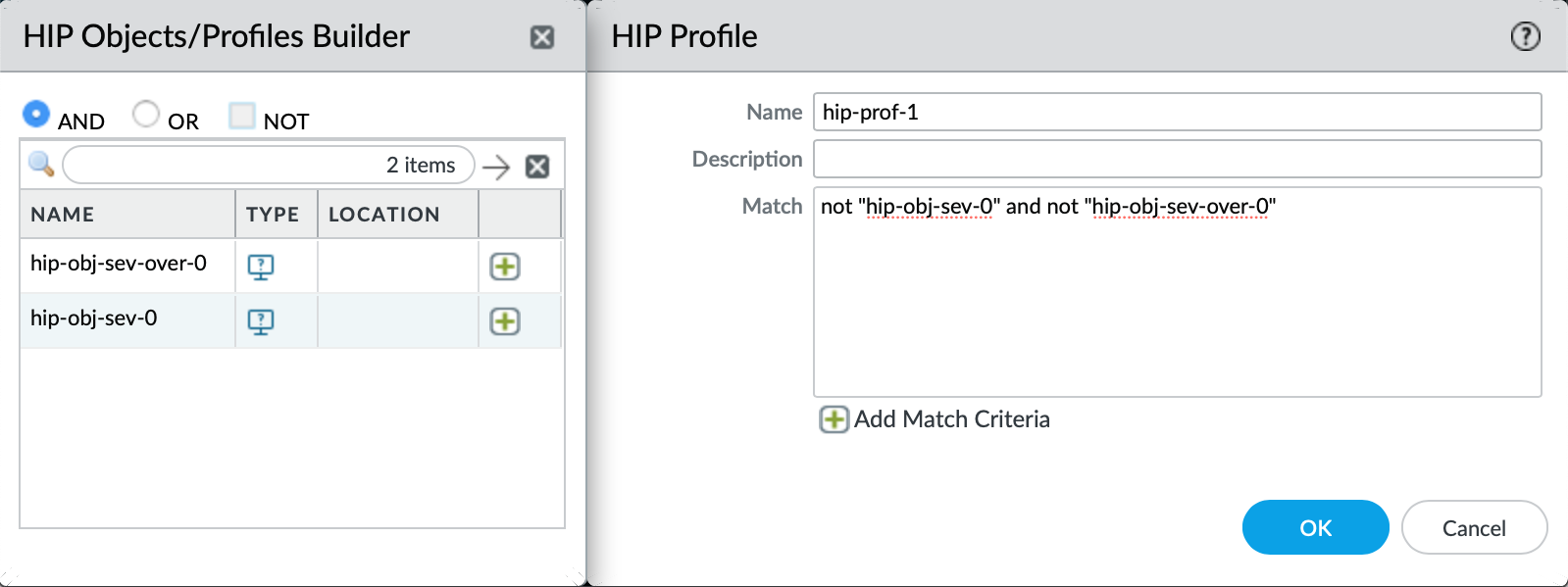The width and height of the screenshot is (1568, 587).
Task: Click the hip-obj-sev-0 type icon
Action: coord(261,321)
